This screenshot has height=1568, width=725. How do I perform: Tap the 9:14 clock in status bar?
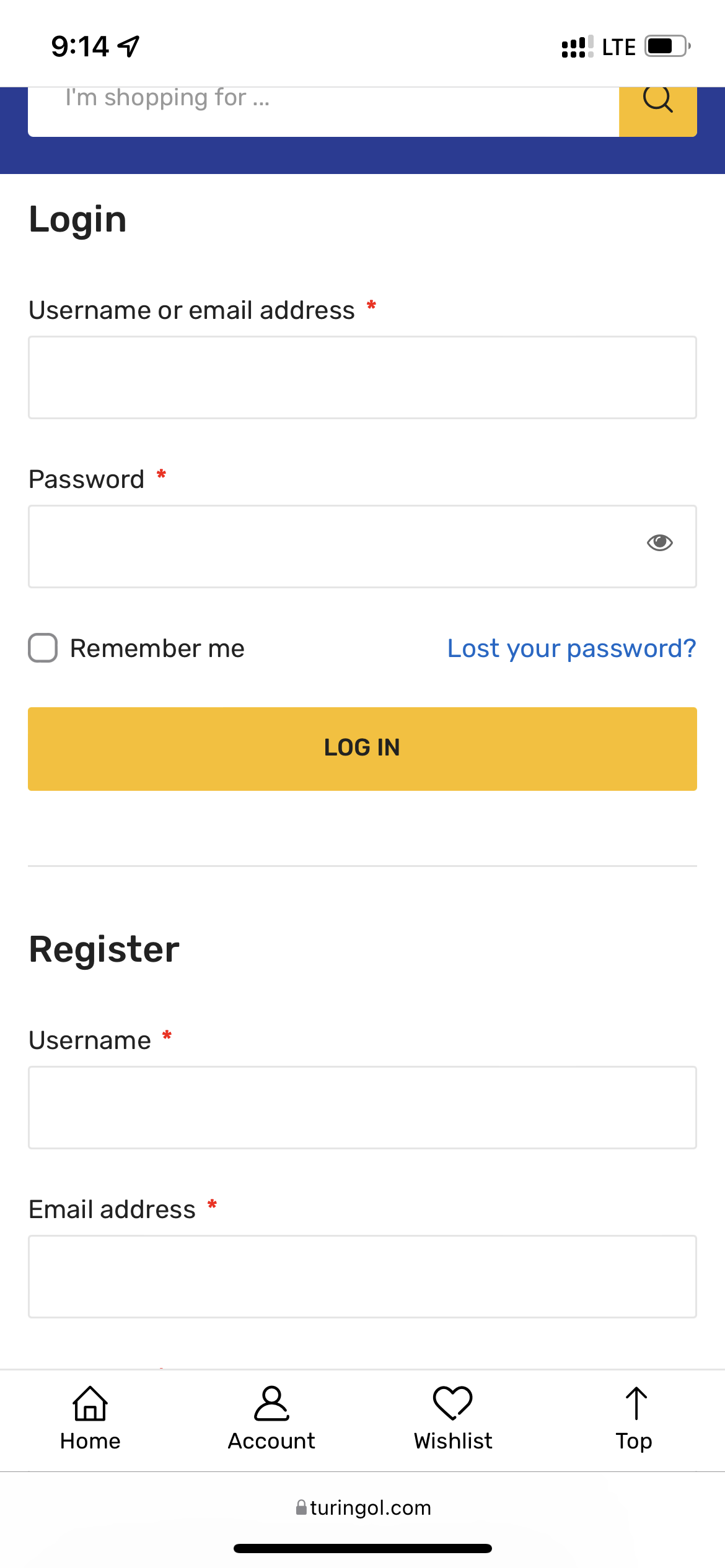(80, 46)
